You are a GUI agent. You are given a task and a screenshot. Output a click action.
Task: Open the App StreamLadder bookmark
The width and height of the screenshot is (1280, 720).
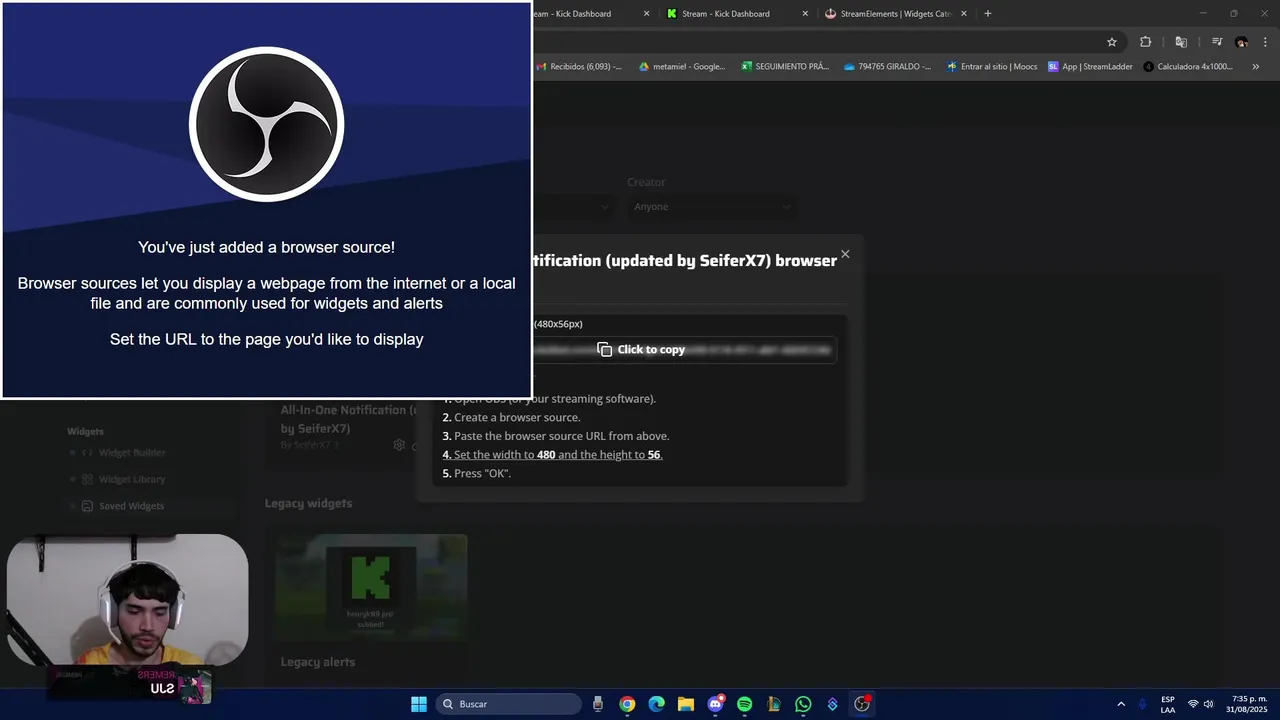1090,67
